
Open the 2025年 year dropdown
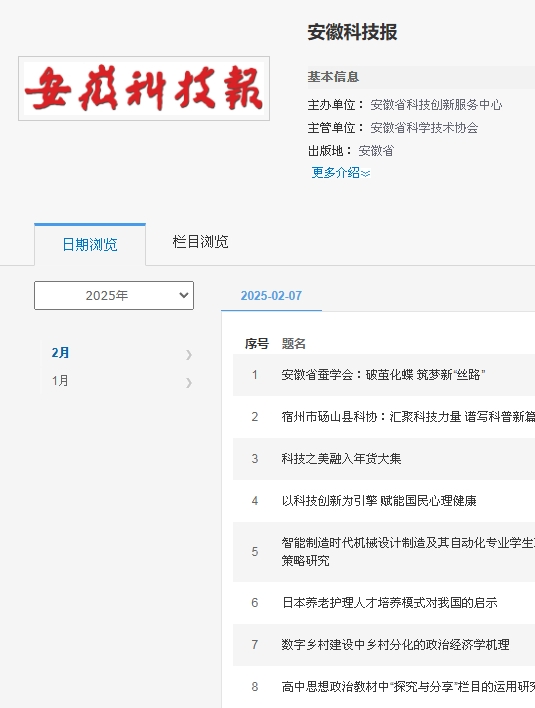tap(114, 295)
